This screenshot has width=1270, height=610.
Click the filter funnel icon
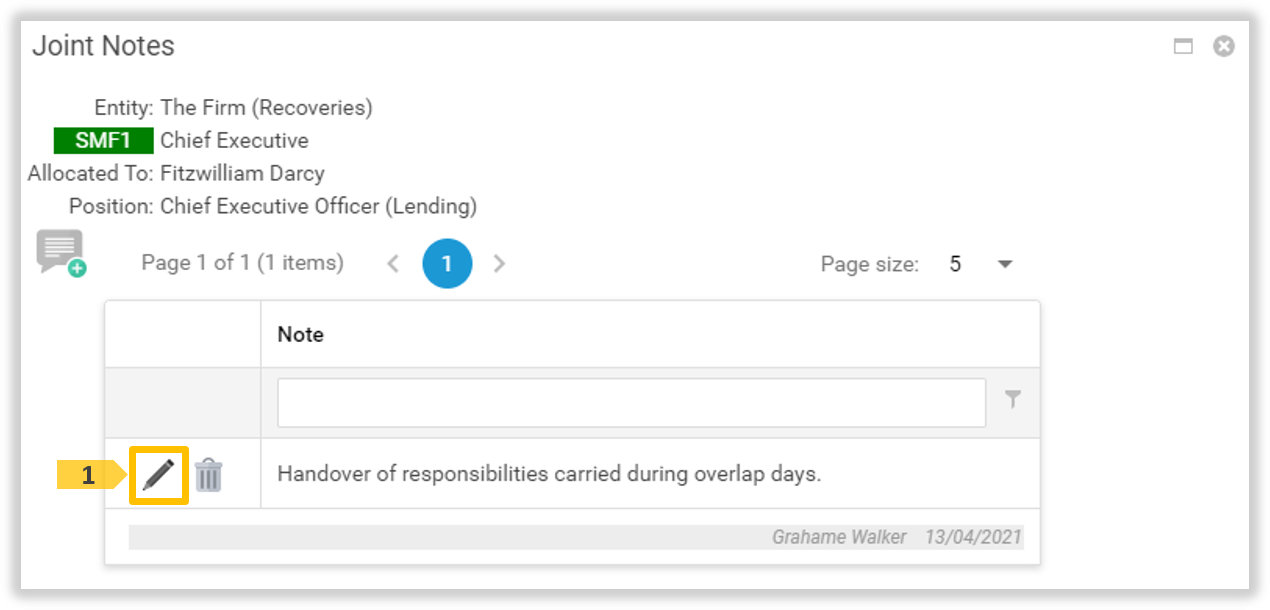[1013, 400]
